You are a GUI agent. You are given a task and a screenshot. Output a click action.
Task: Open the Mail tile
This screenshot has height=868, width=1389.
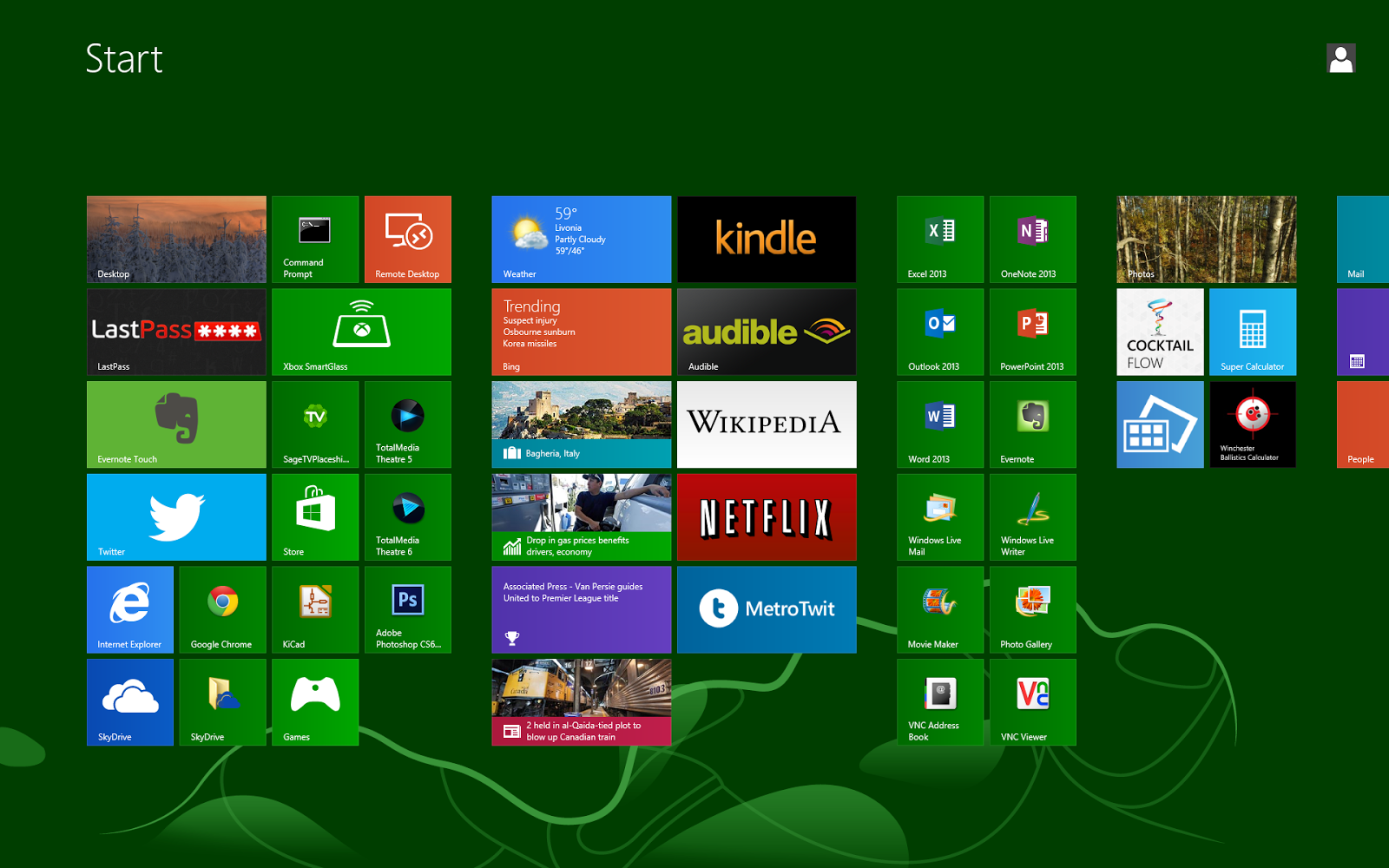click(x=1363, y=240)
